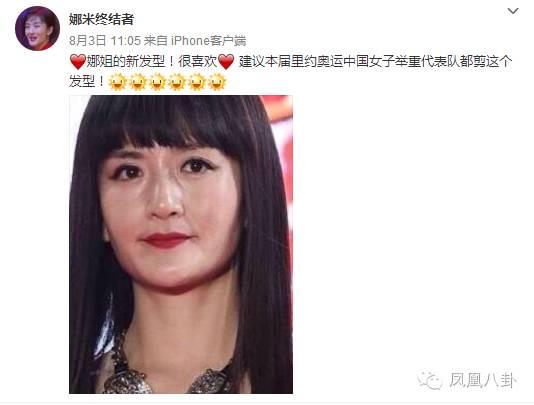
Task: Open the 娜米终结者 username profile link
Action: pos(101,19)
